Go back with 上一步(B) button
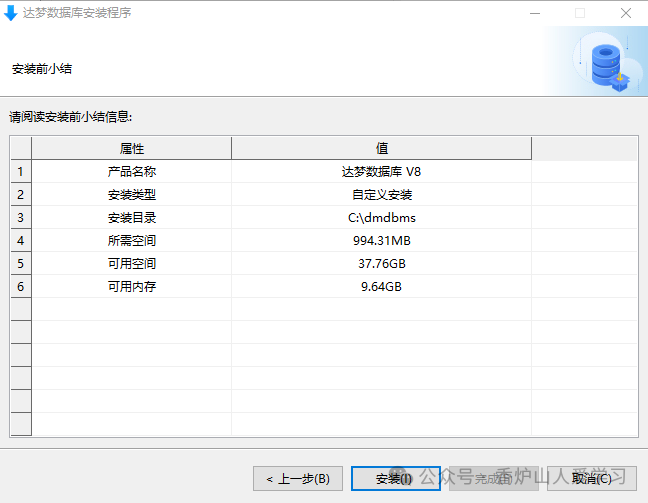 coord(298,479)
